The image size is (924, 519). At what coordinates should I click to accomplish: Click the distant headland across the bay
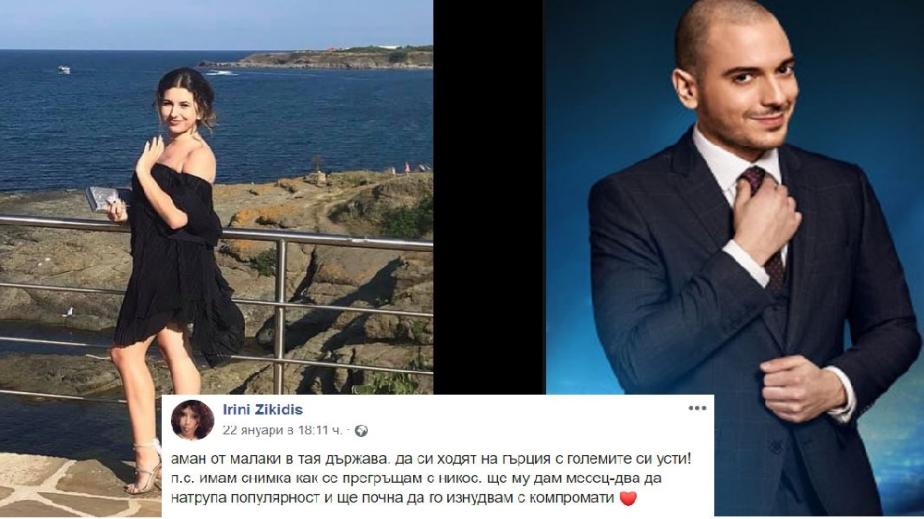pyautogui.click(x=316, y=58)
